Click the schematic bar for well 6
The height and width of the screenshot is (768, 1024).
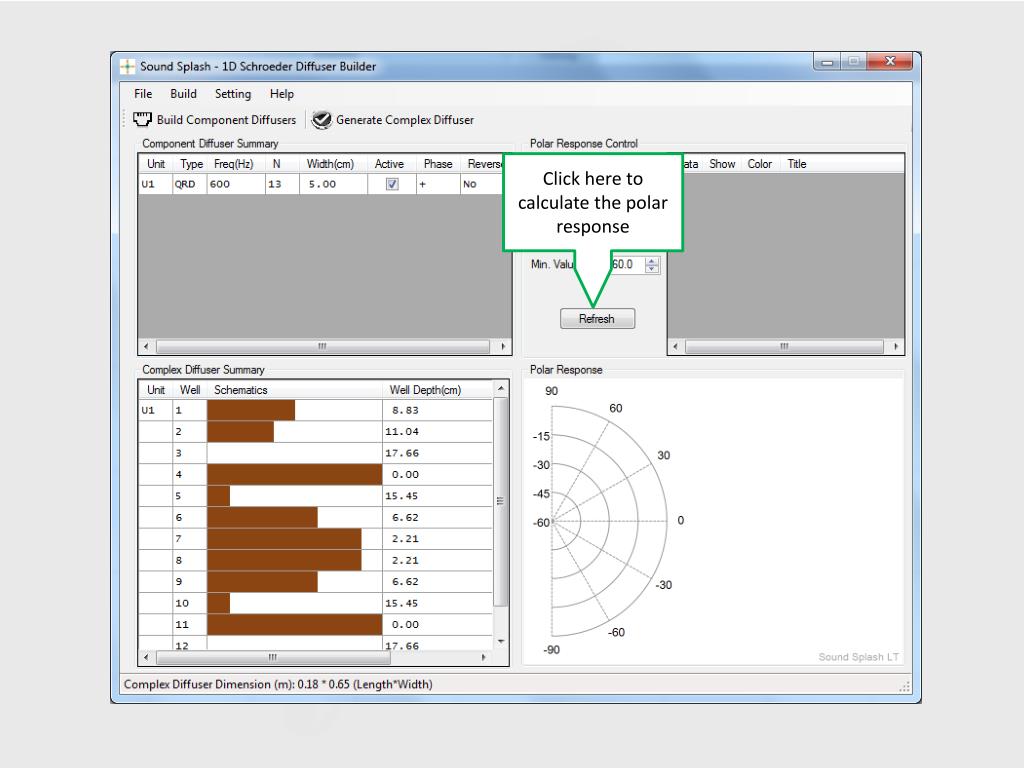[263, 517]
